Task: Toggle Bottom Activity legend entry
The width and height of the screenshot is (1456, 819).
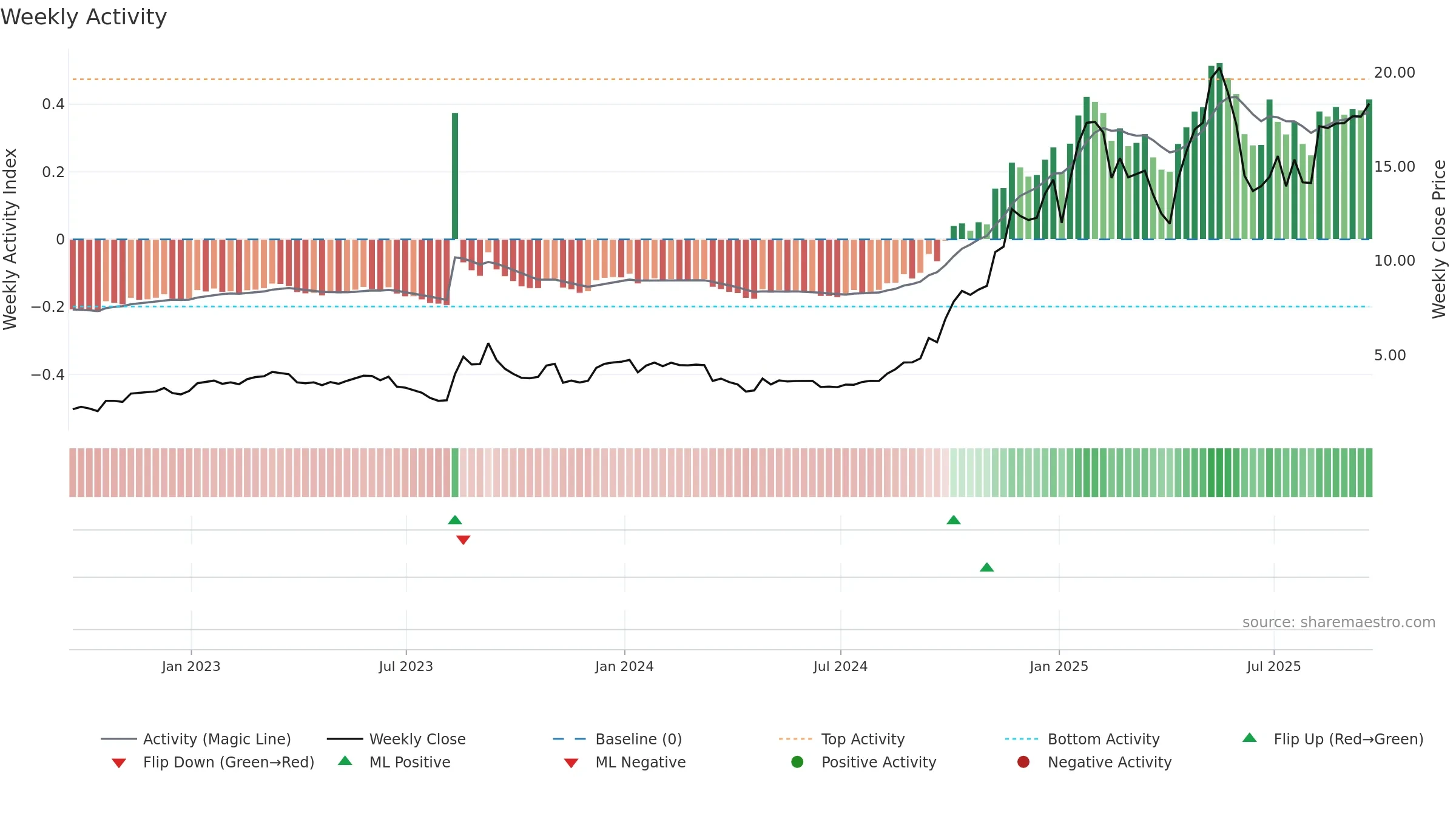Action: pos(1082,739)
